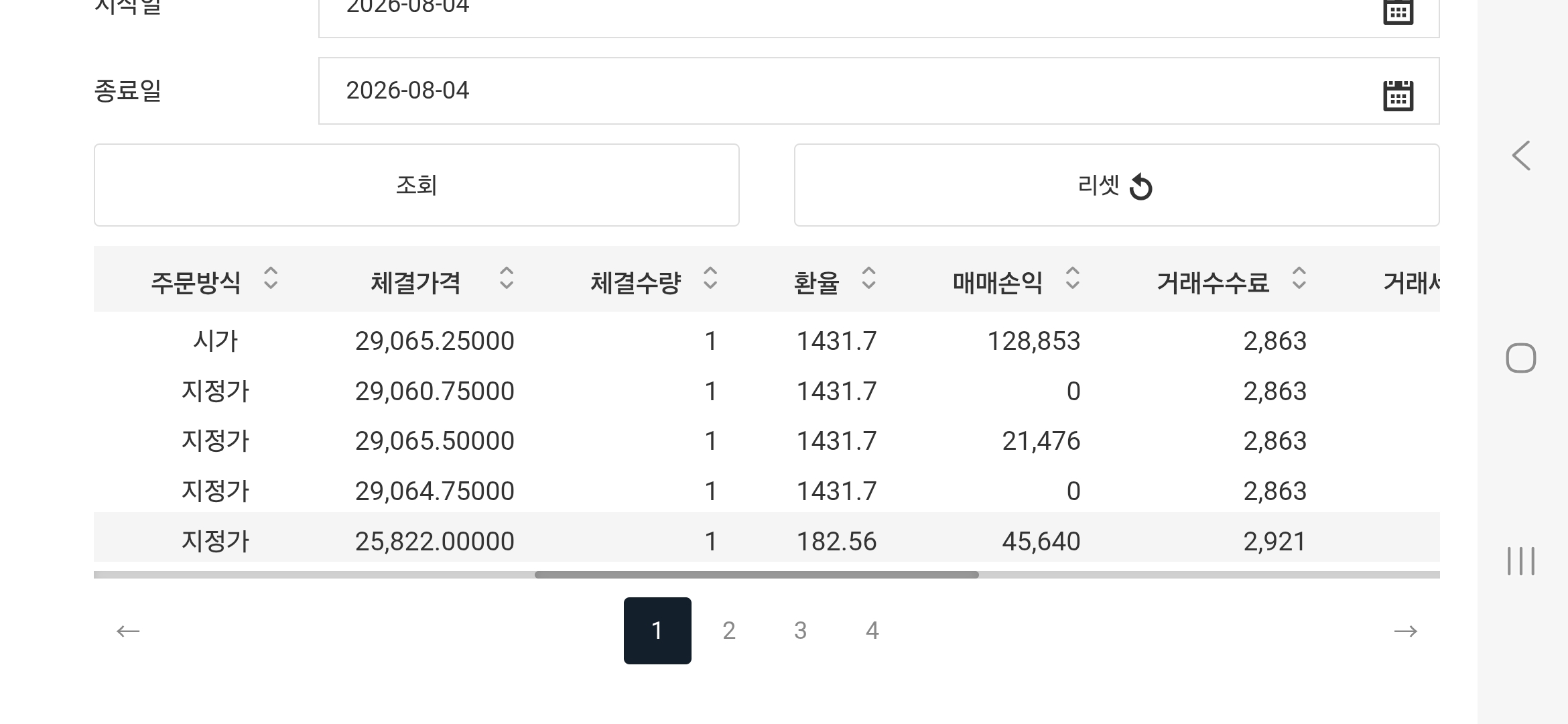Go to page 2
The image size is (1568, 724).
[x=729, y=631]
